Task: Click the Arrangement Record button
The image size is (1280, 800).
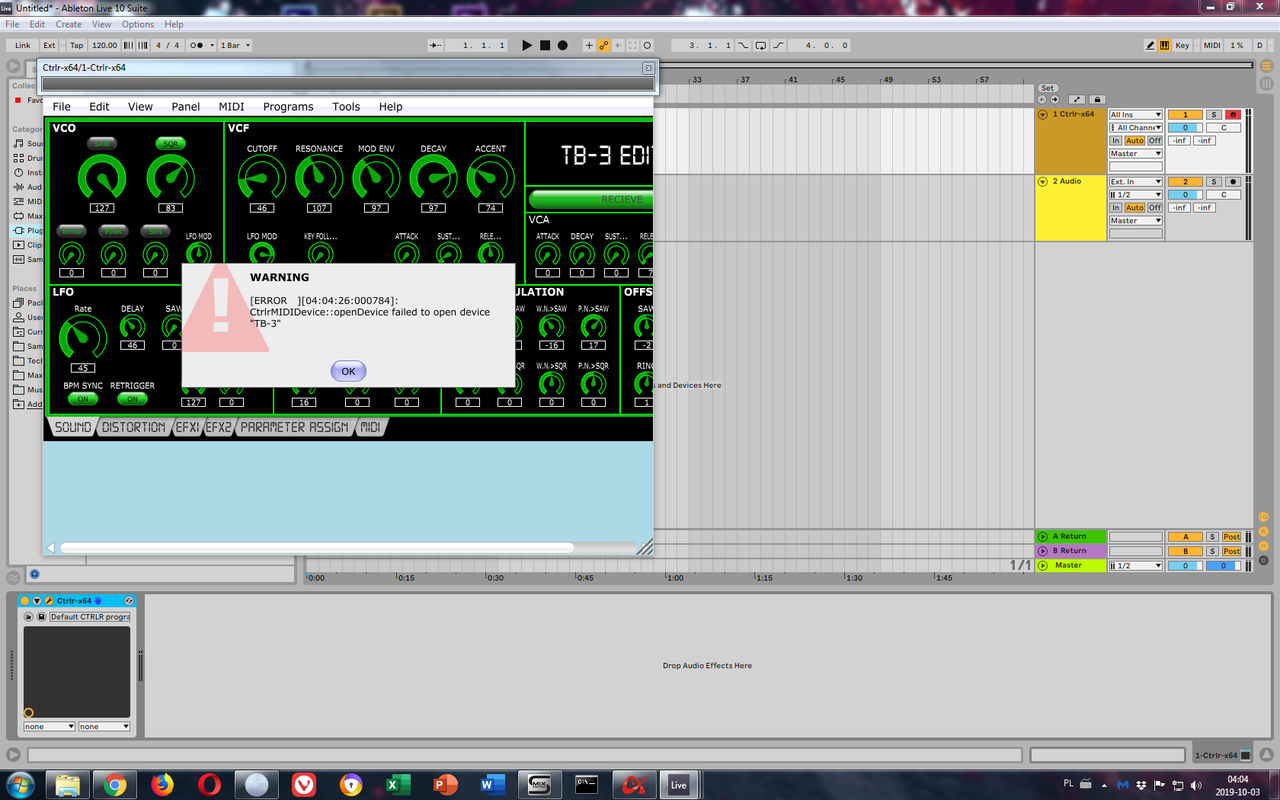Action: click(563, 45)
